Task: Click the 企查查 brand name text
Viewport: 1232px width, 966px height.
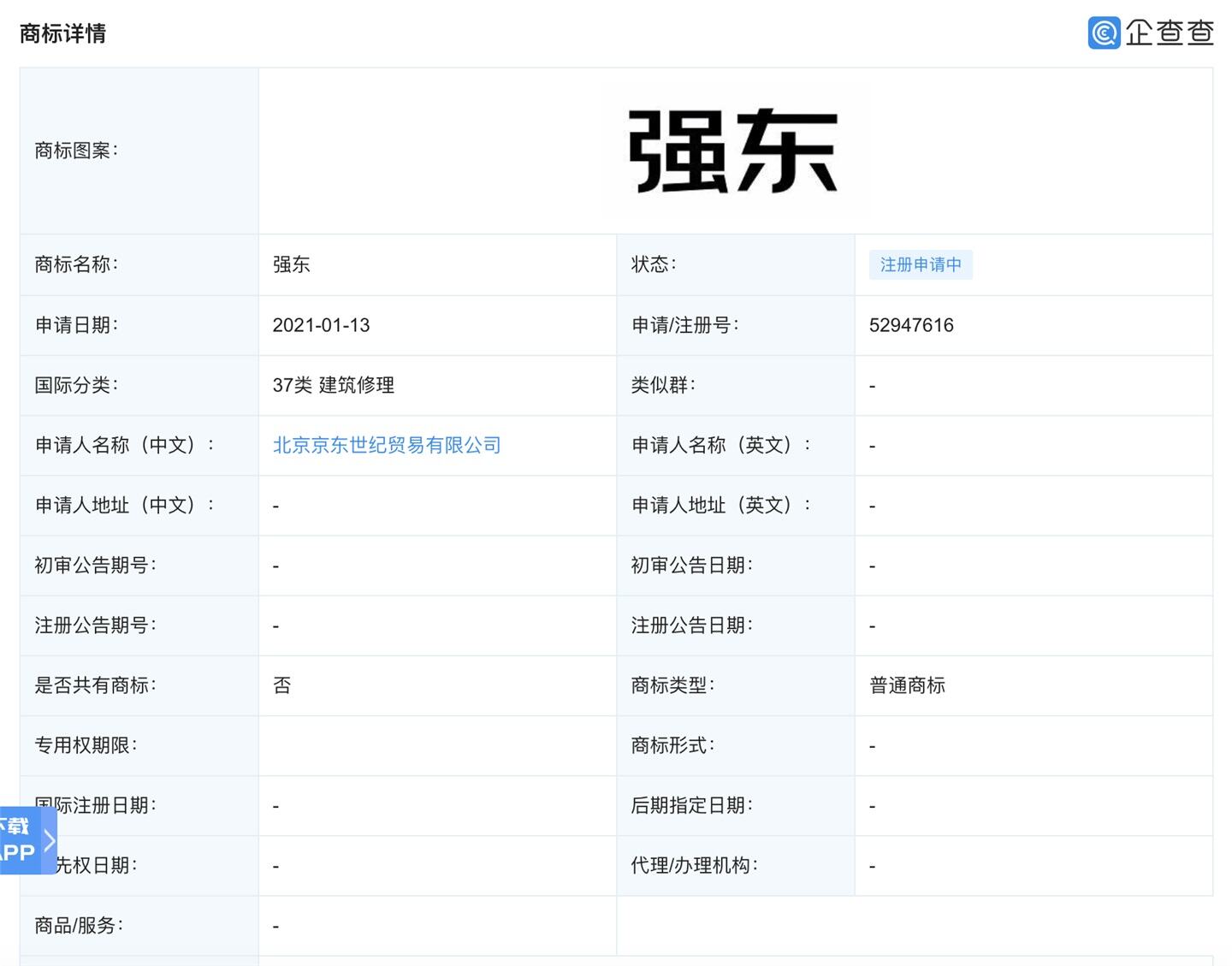Action: pyautogui.click(x=1170, y=33)
